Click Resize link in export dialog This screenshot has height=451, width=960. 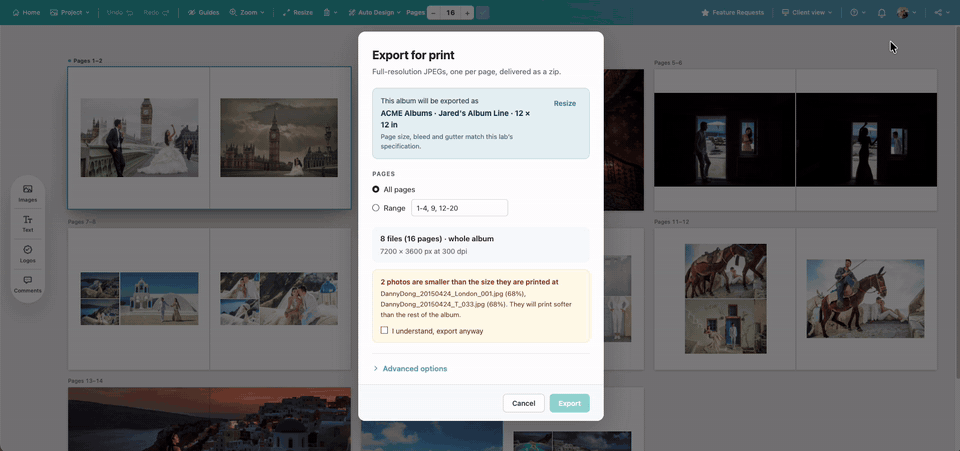(564, 103)
